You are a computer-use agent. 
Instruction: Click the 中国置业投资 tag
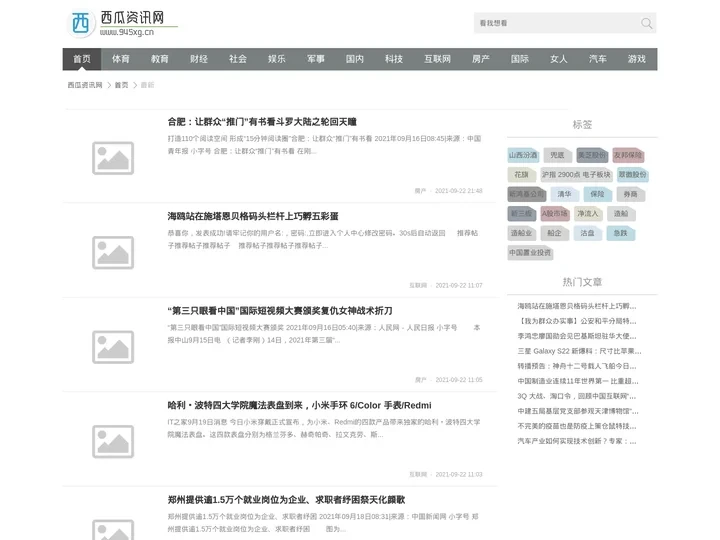click(530, 253)
